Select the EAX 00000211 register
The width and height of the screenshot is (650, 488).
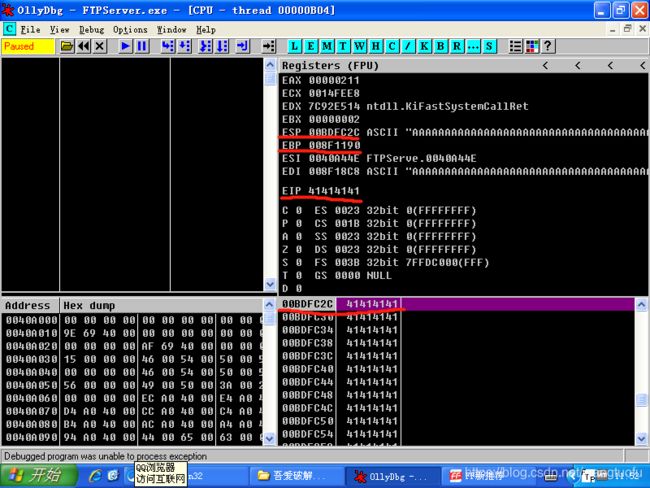320,80
